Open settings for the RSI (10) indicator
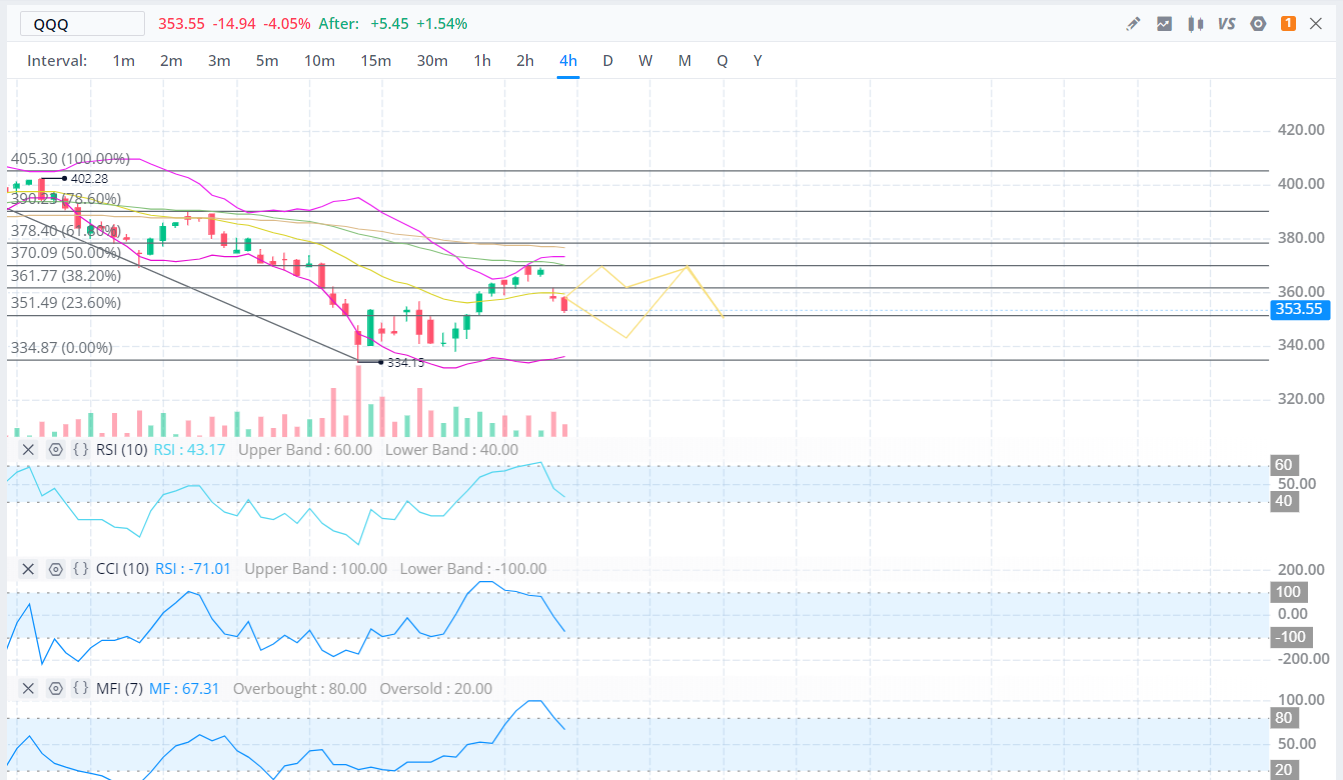This screenshot has width=1343, height=780. (55, 450)
